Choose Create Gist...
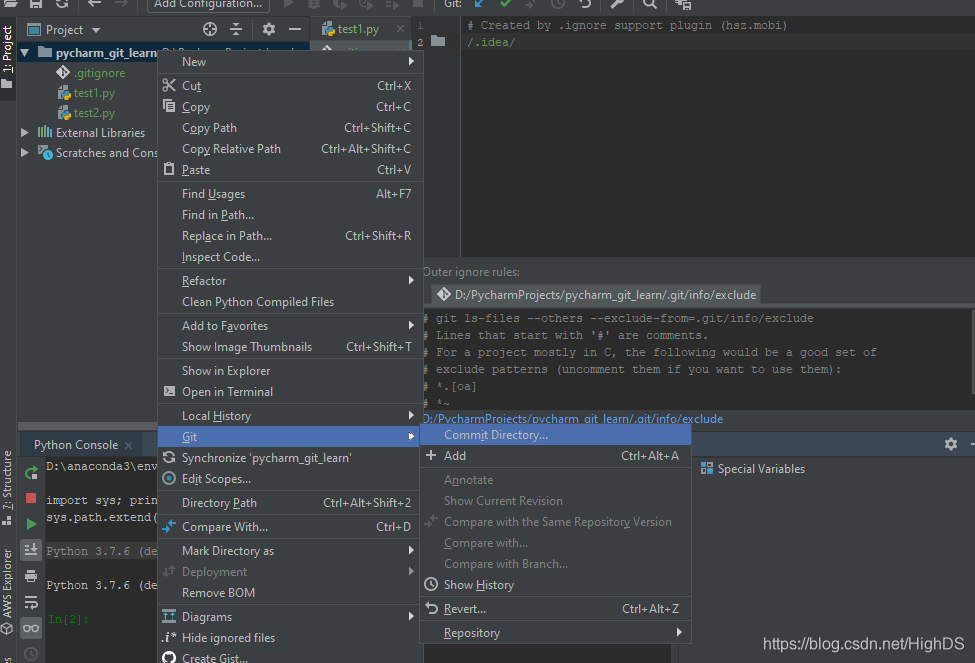This screenshot has width=975, height=663. [290, 657]
